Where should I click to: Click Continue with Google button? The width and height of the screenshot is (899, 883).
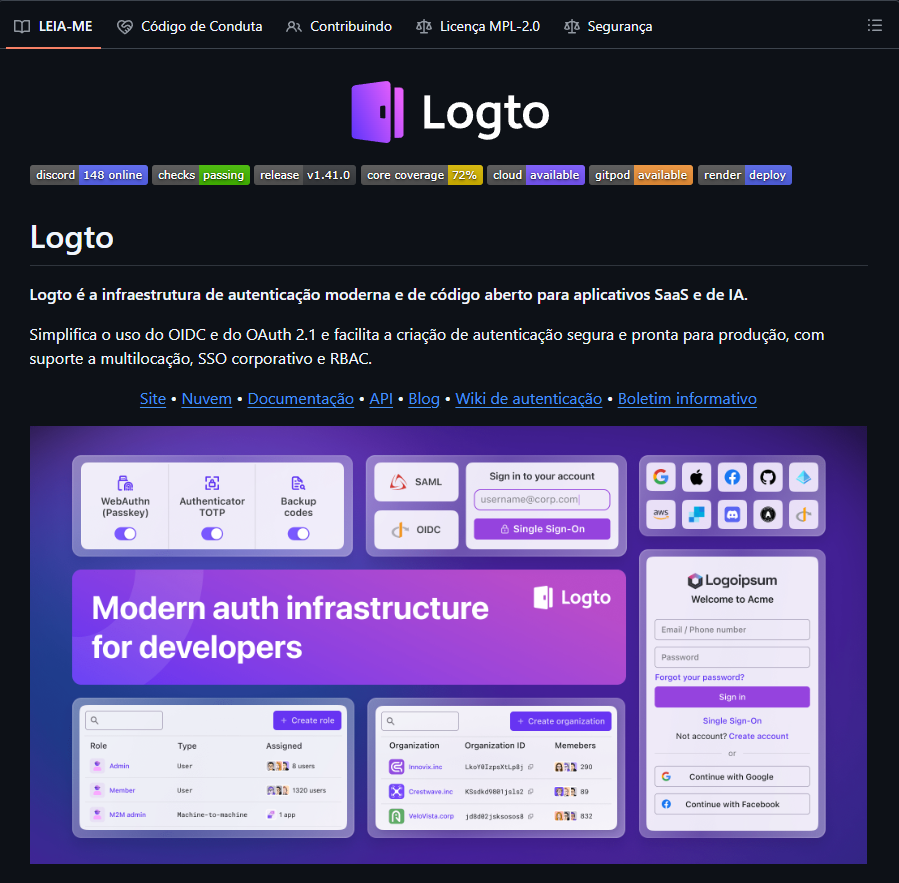732,776
